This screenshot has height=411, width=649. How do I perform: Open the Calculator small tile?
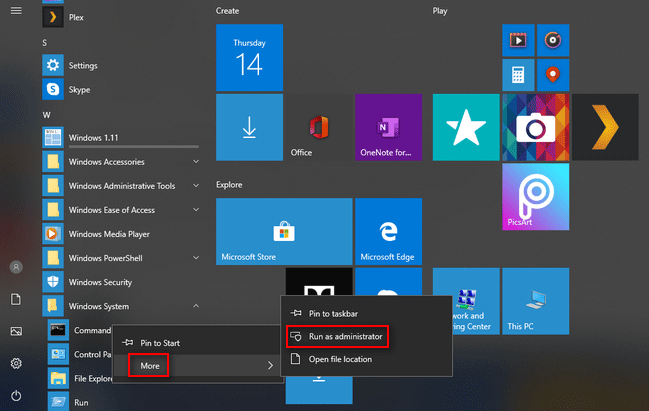coord(518,75)
